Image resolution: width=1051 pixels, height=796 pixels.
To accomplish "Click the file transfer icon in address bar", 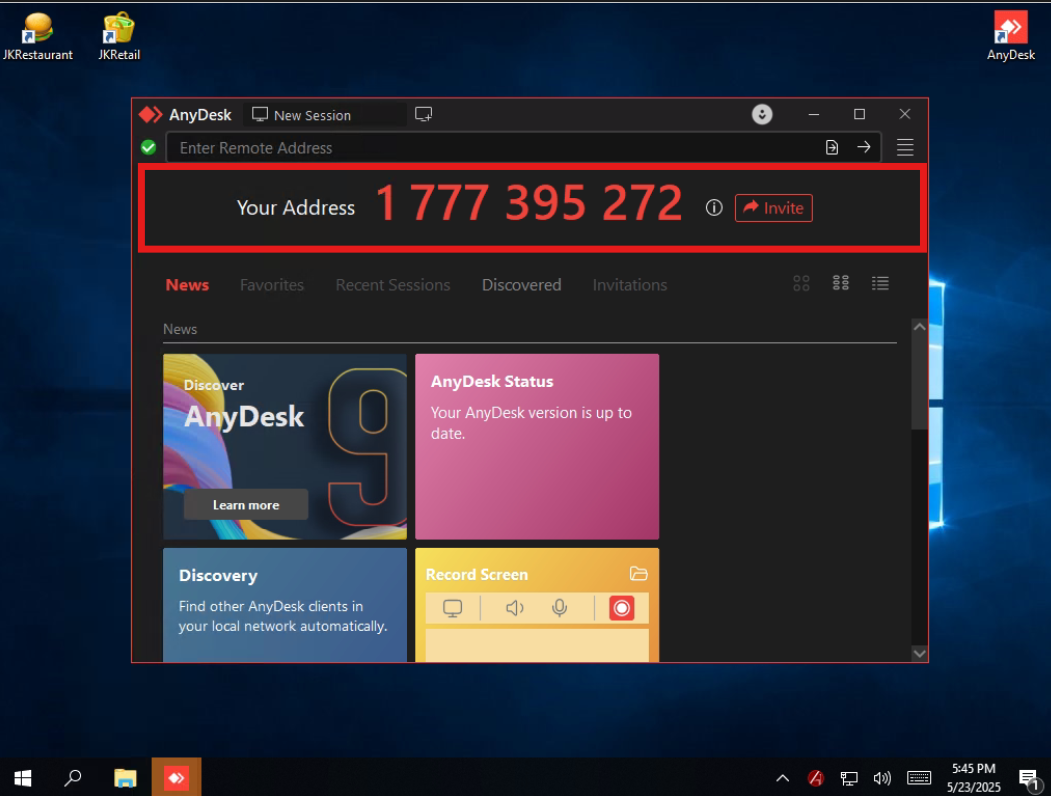I will click(832, 147).
